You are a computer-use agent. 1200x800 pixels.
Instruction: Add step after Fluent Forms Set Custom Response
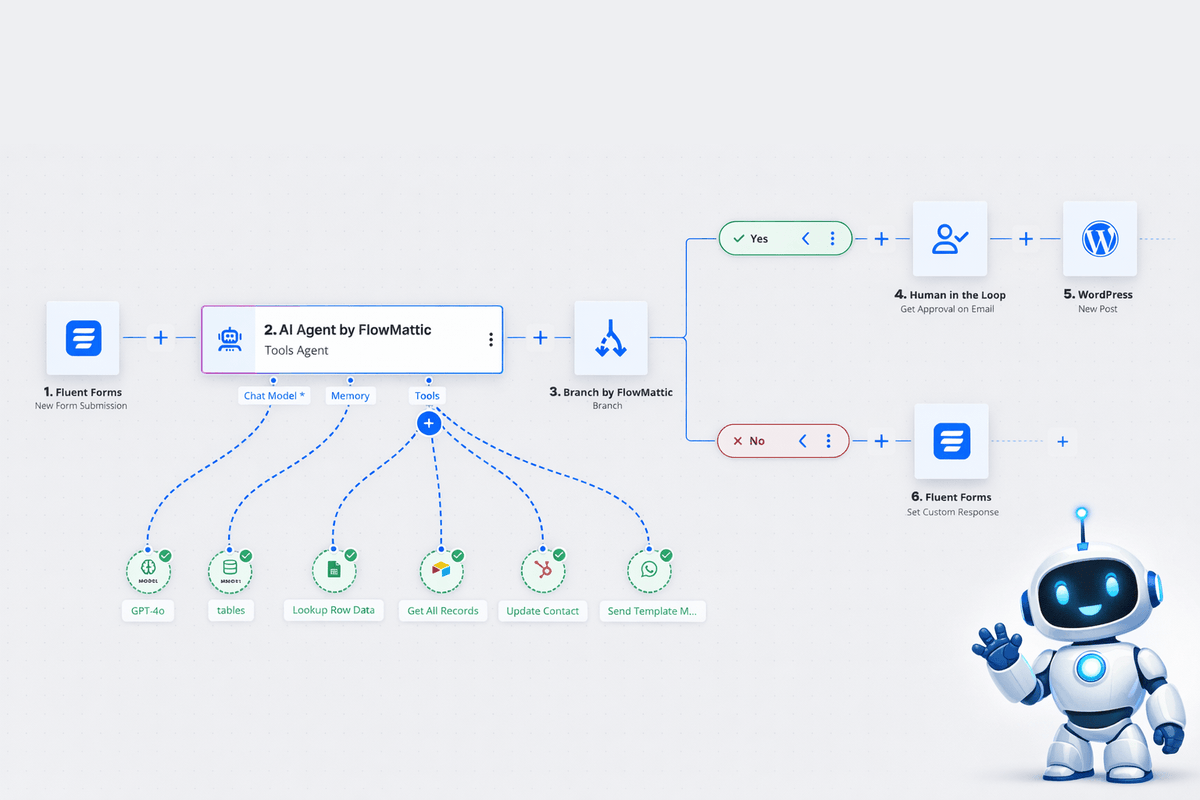point(1062,441)
